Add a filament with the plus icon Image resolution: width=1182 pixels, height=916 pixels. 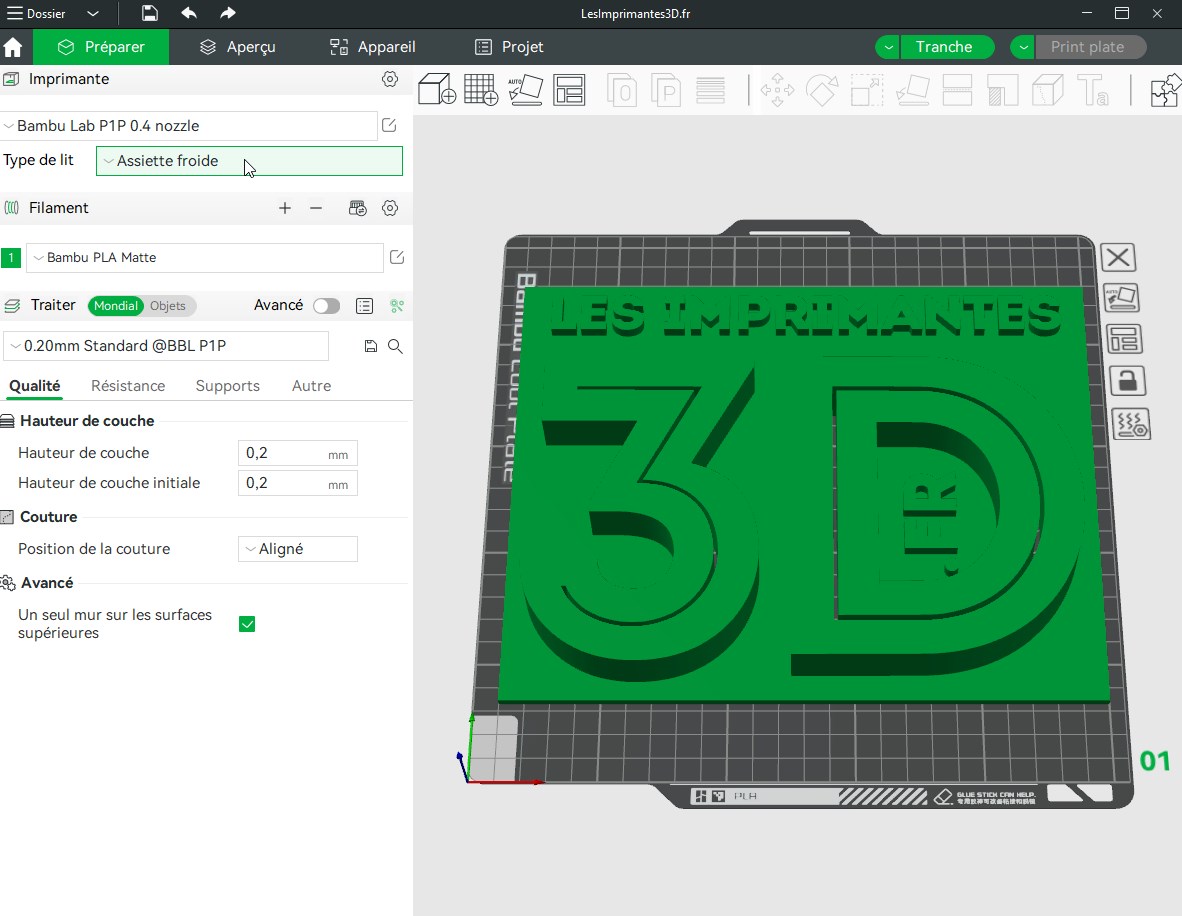coord(285,208)
